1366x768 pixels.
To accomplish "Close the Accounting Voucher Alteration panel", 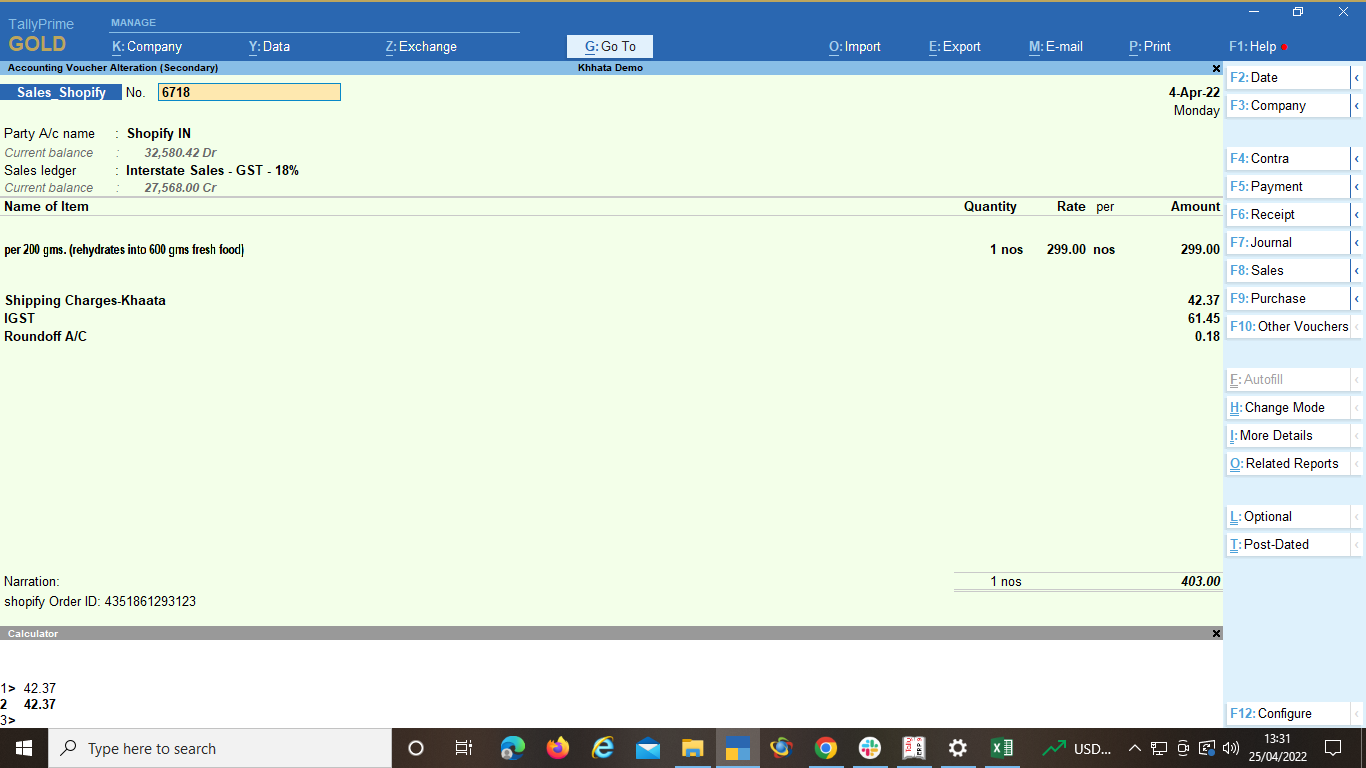I will pyautogui.click(x=1216, y=68).
